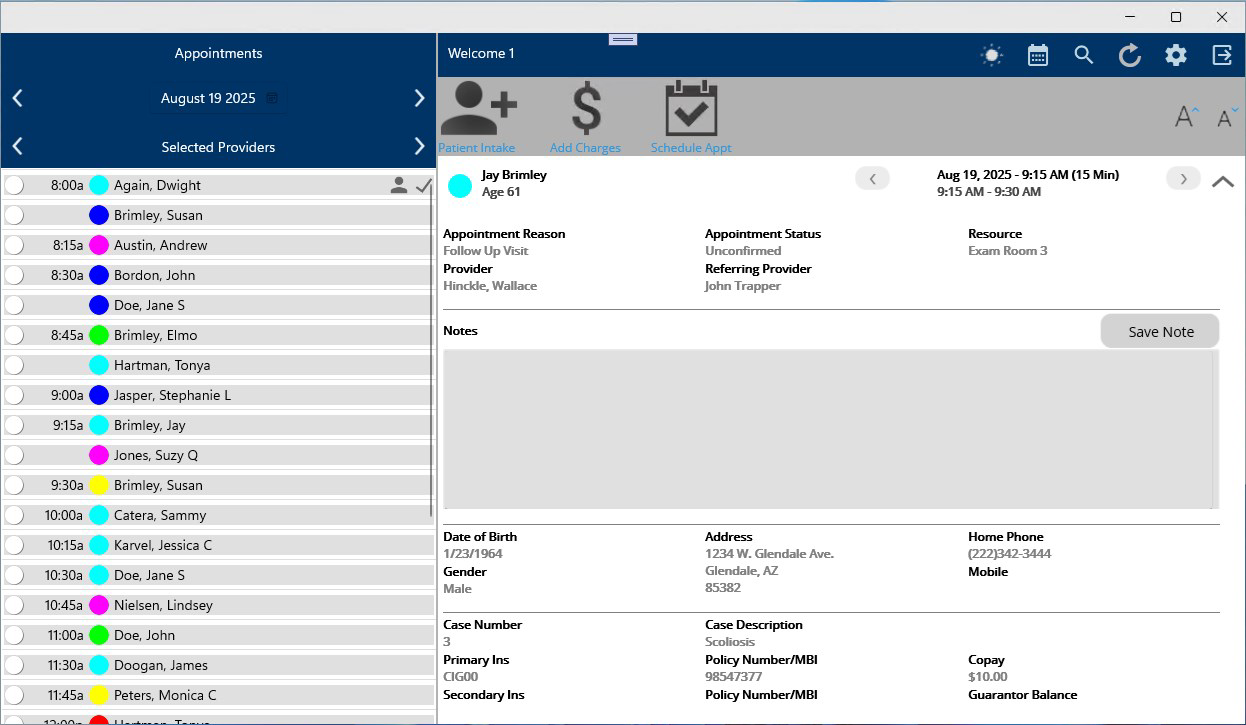Select the radio button for Austin, Andrew
The image size is (1246, 725).
point(14,245)
